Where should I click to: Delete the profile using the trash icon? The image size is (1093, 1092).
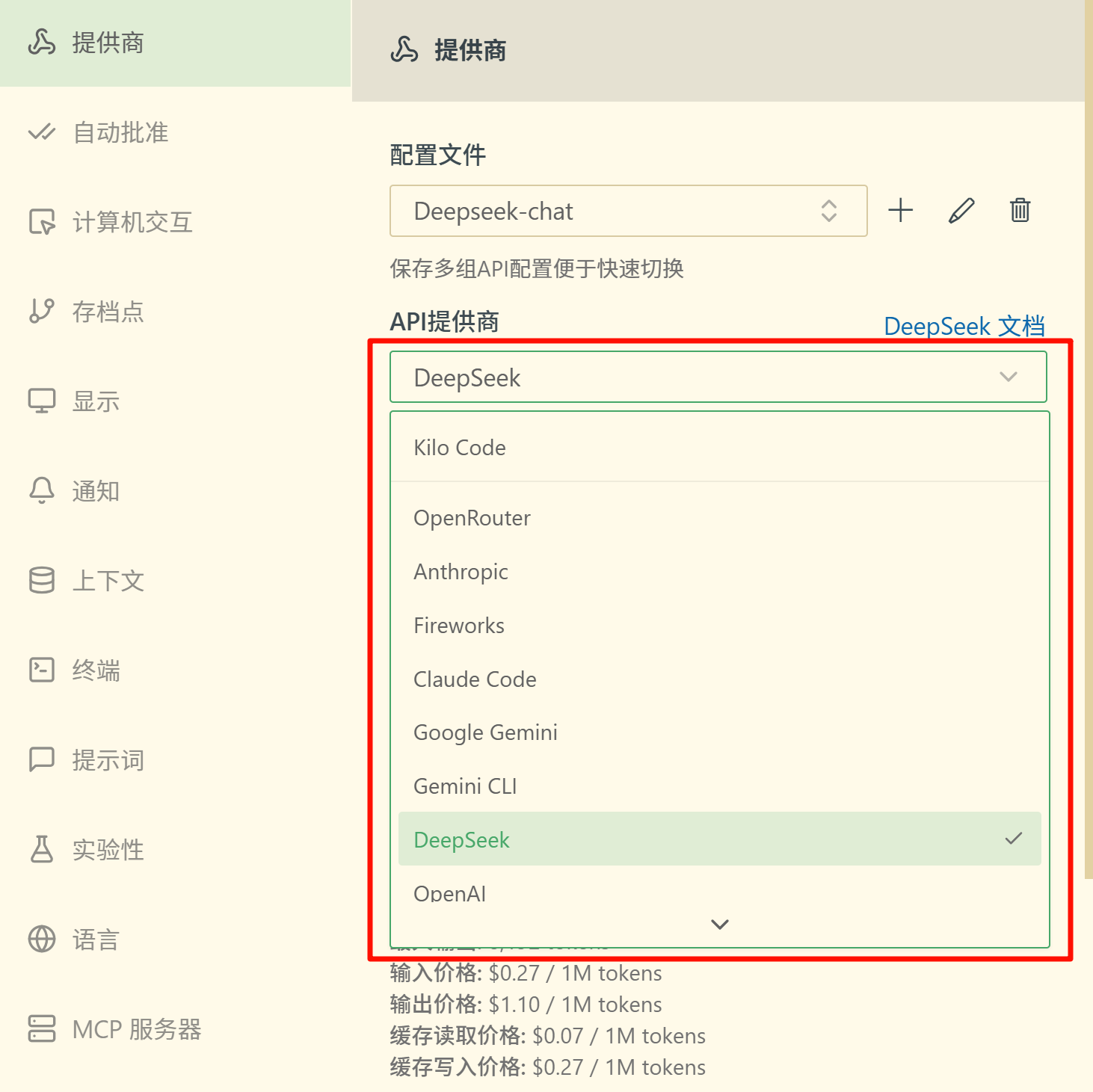click(x=1020, y=211)
